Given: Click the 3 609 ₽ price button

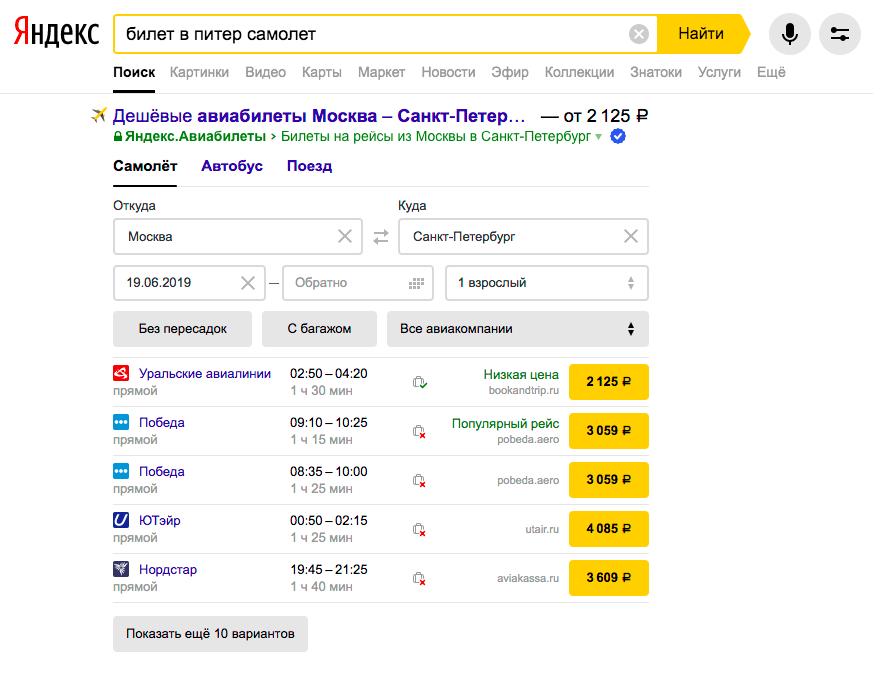Looking at the screenshot, I should click(x=609, y=578).
